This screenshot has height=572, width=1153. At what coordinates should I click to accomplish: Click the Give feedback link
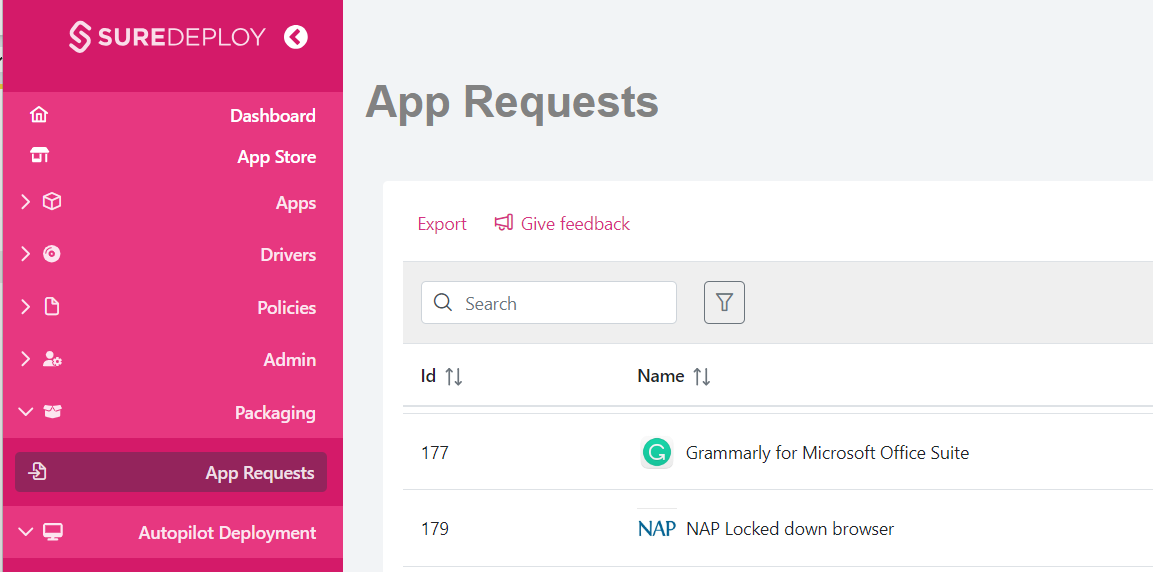pos(575,224)
